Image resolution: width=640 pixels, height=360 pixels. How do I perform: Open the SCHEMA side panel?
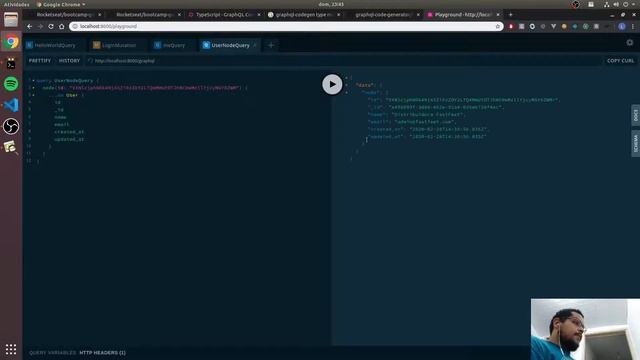coord(636,143)
